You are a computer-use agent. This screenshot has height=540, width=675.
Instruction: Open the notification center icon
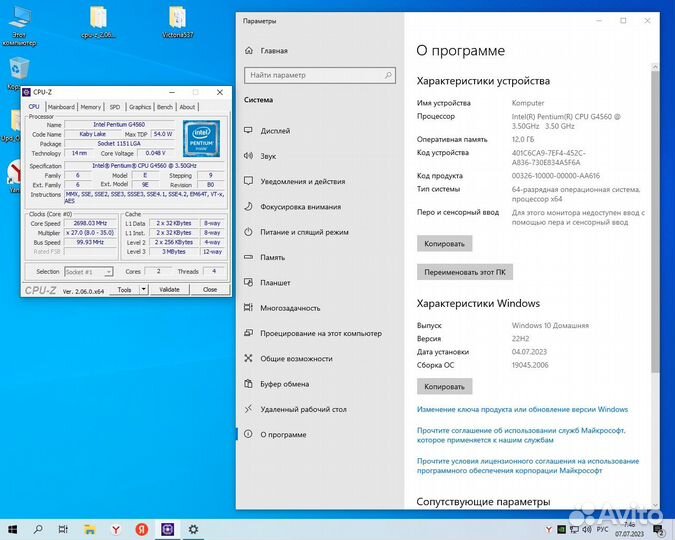tap(659, 530)
